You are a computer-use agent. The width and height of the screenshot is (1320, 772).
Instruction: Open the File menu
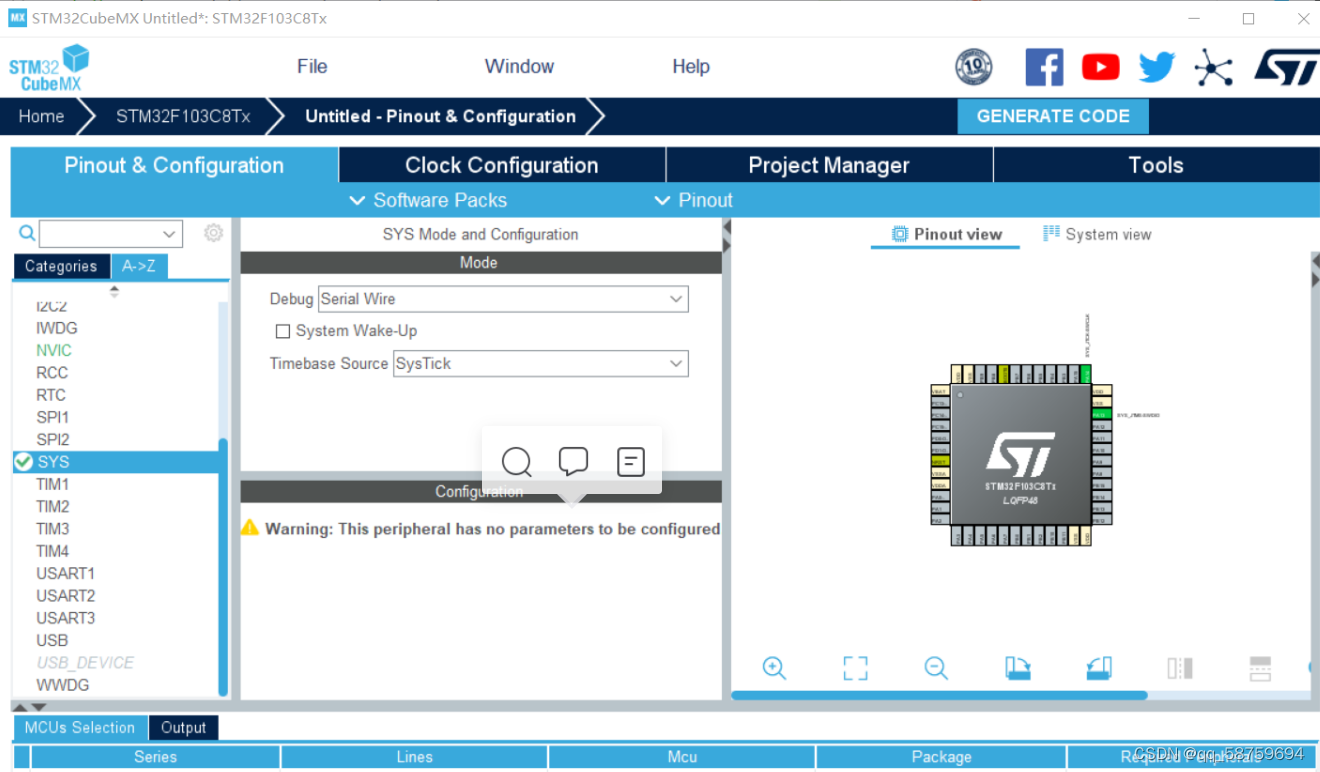click(311, 66)
